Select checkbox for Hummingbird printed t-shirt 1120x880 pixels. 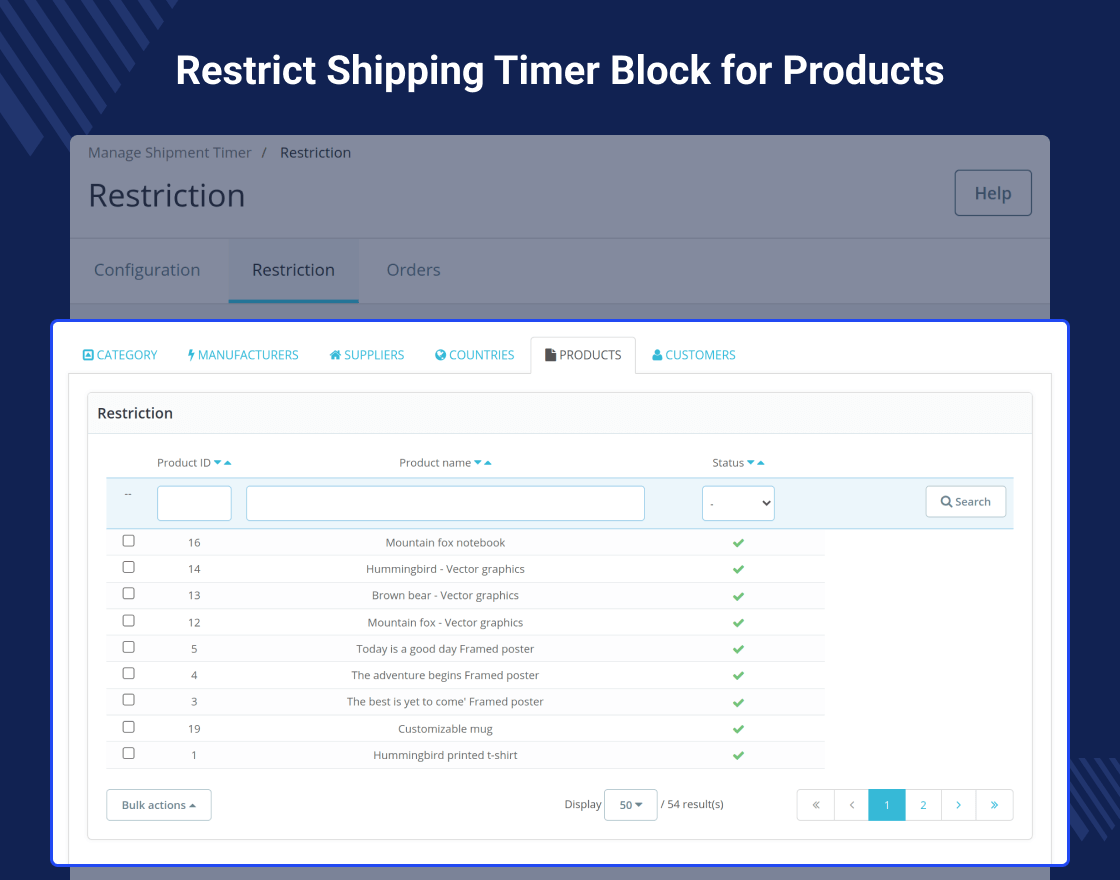129,754
